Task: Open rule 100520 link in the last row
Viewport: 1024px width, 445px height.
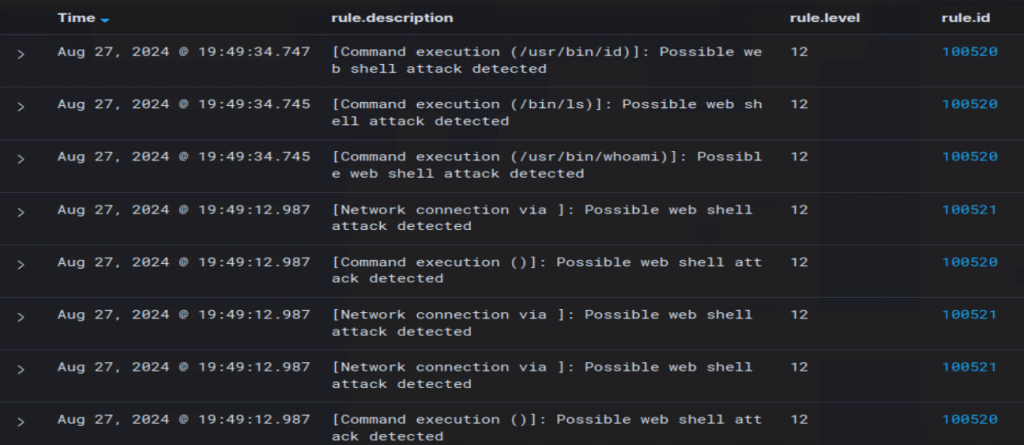Action: [969, 419]
